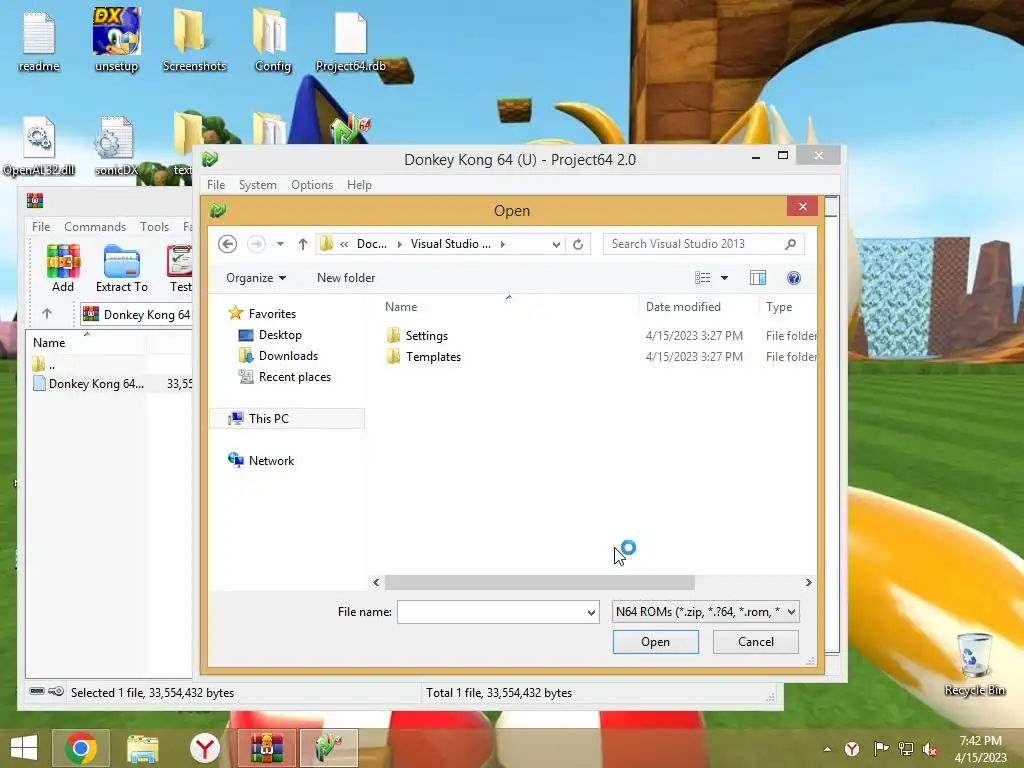Click the Cancel button
This screenshot has height=768, width=1024.
756,642
